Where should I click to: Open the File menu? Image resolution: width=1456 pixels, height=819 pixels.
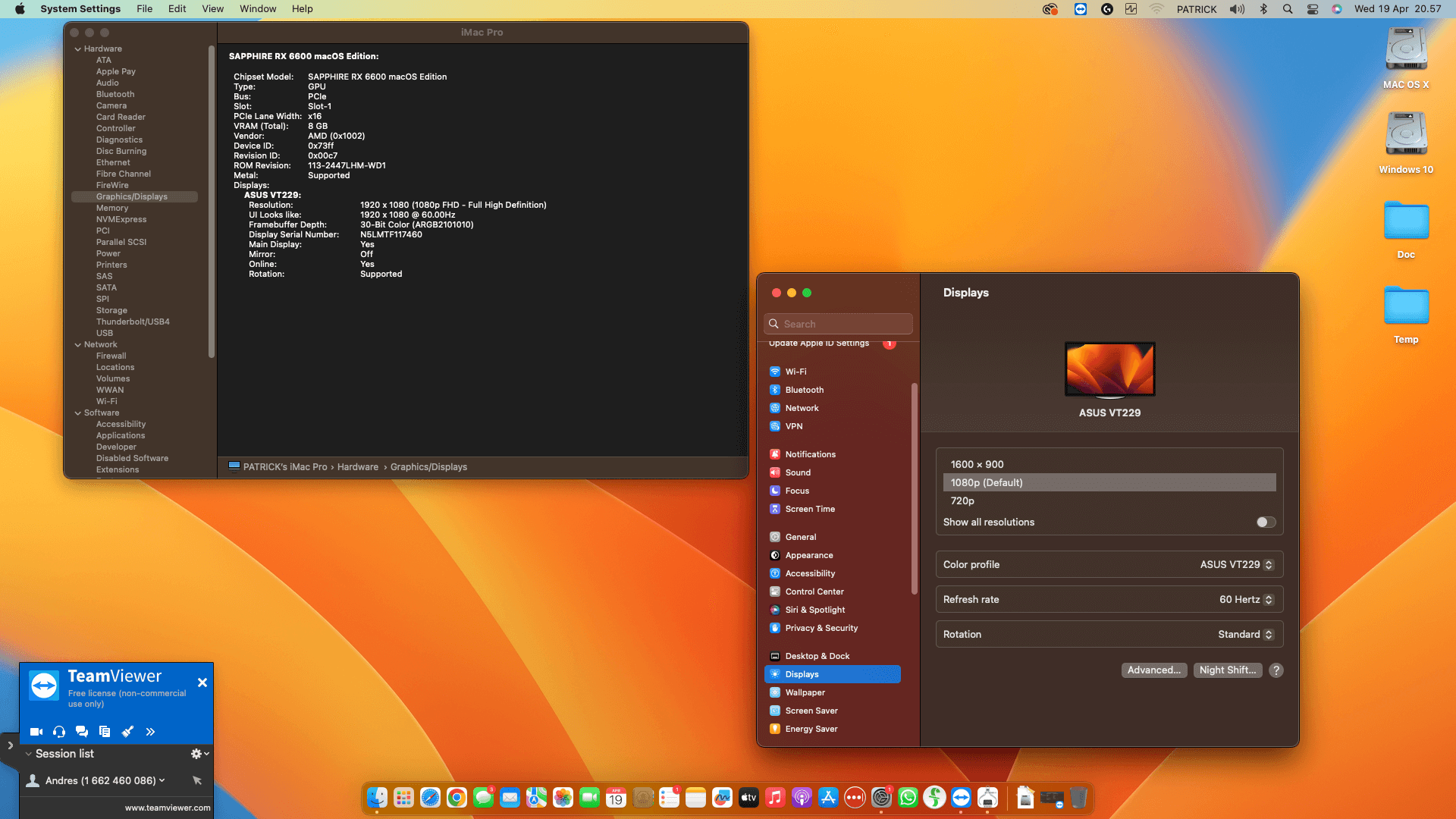[x=144, y=9]
